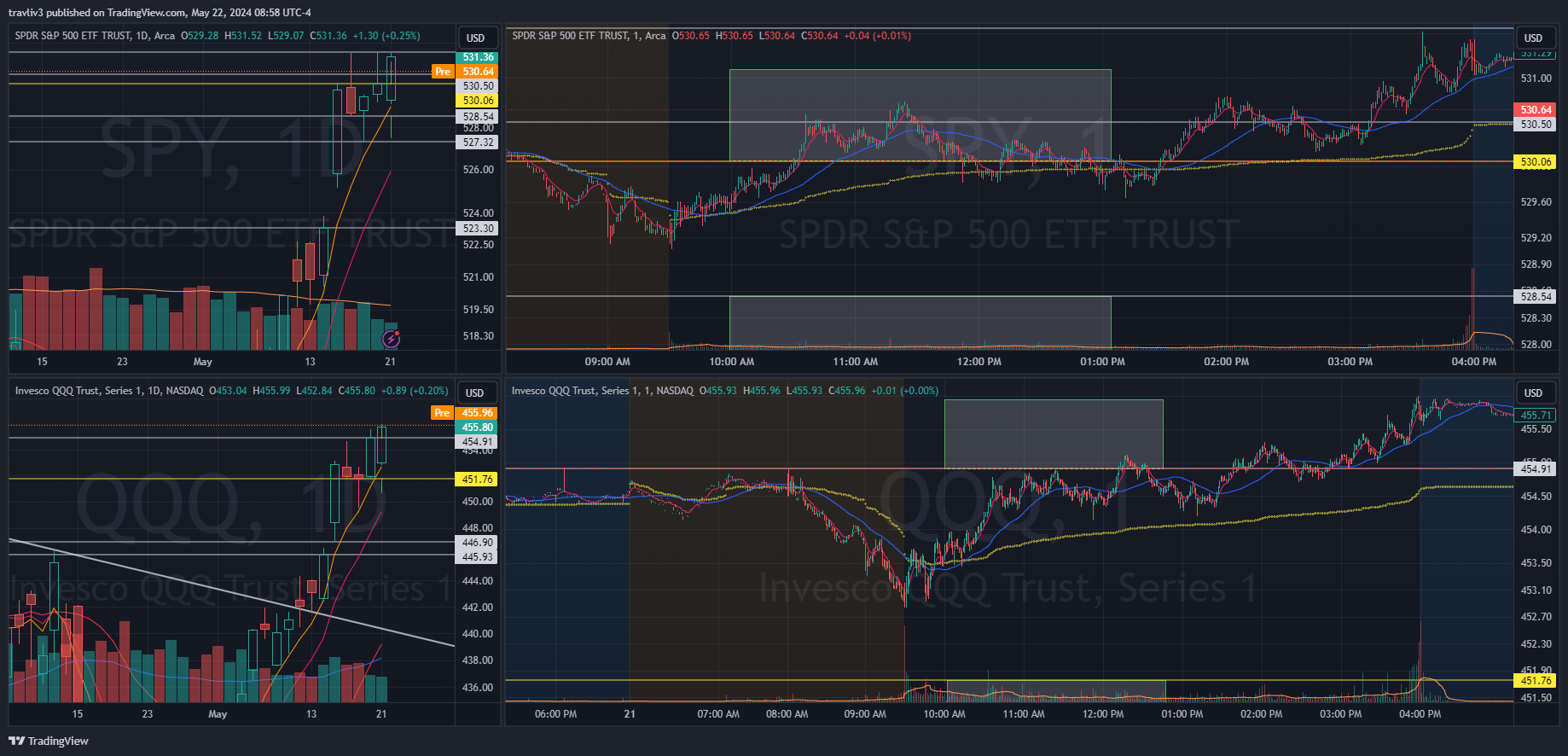1568x756 pixels.
Task: Click 01:00 PM on SPY 1-minute time axis
Action: coord(1102,362)
